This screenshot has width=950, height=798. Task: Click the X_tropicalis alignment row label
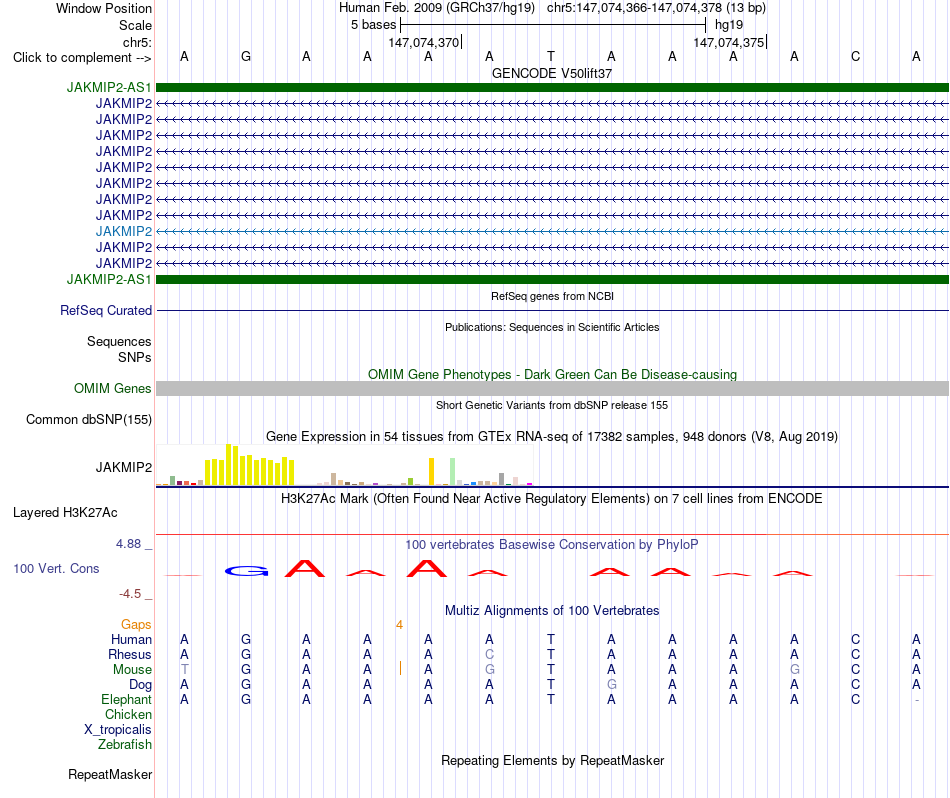(x=118, y=730)
